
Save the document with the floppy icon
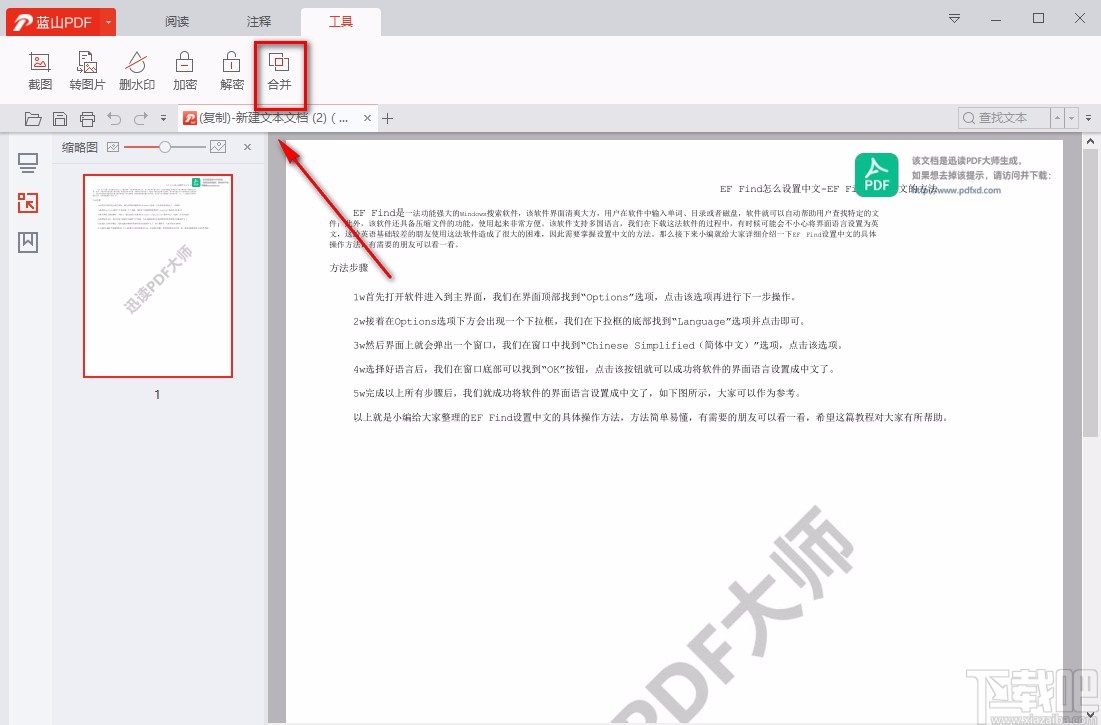60,119
